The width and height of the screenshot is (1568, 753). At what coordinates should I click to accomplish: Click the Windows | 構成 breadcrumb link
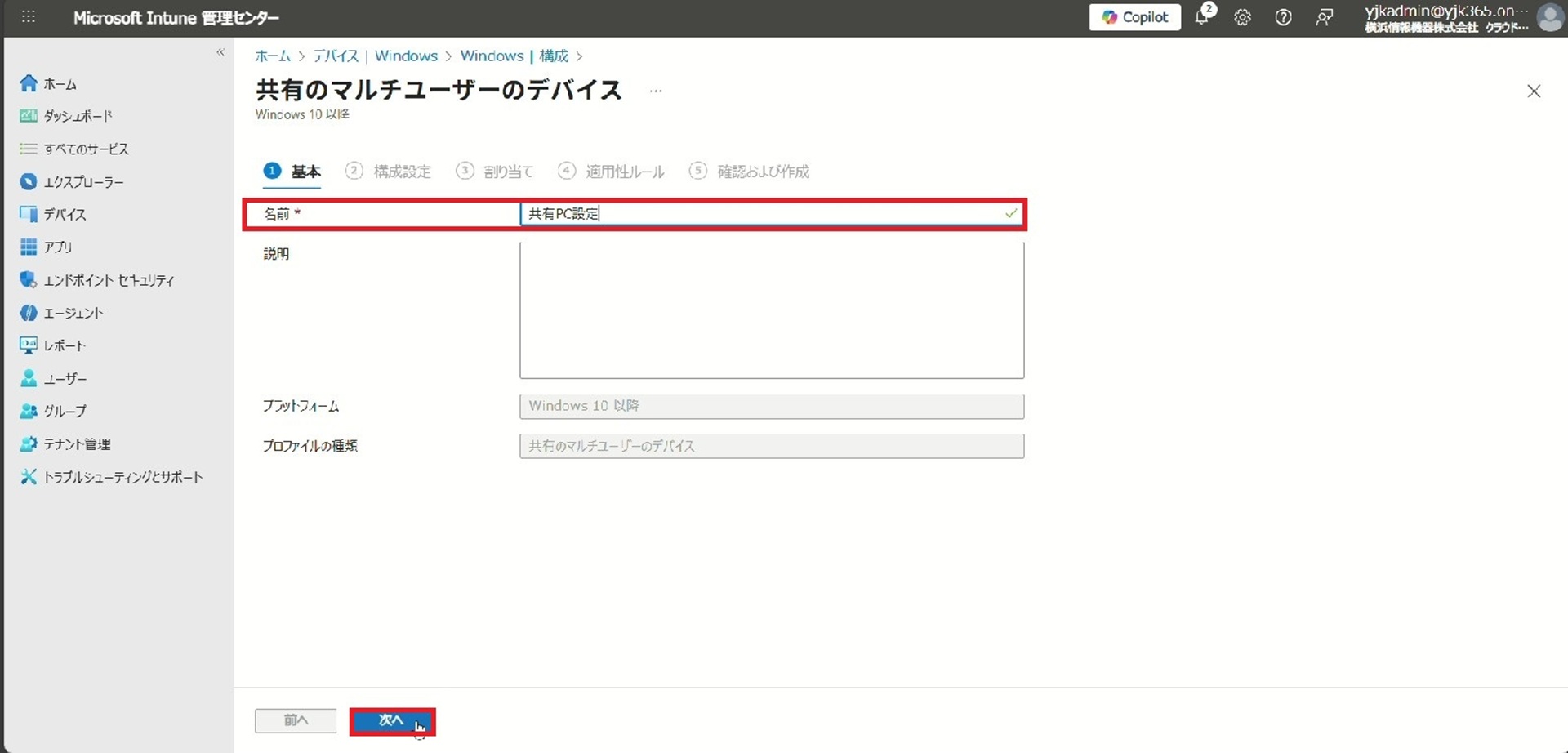click(x=514, y=56)
